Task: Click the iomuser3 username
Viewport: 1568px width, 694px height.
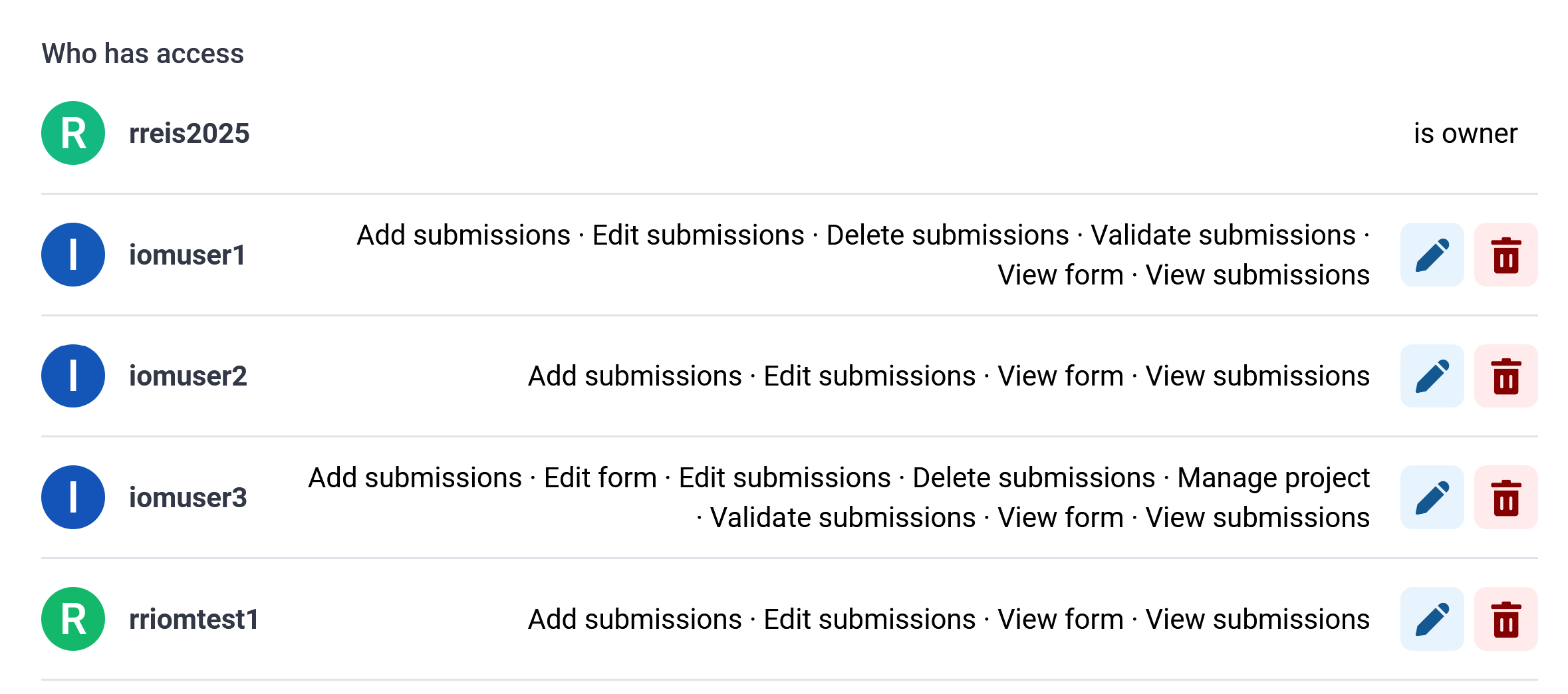Action: click(x=188, y=498)
